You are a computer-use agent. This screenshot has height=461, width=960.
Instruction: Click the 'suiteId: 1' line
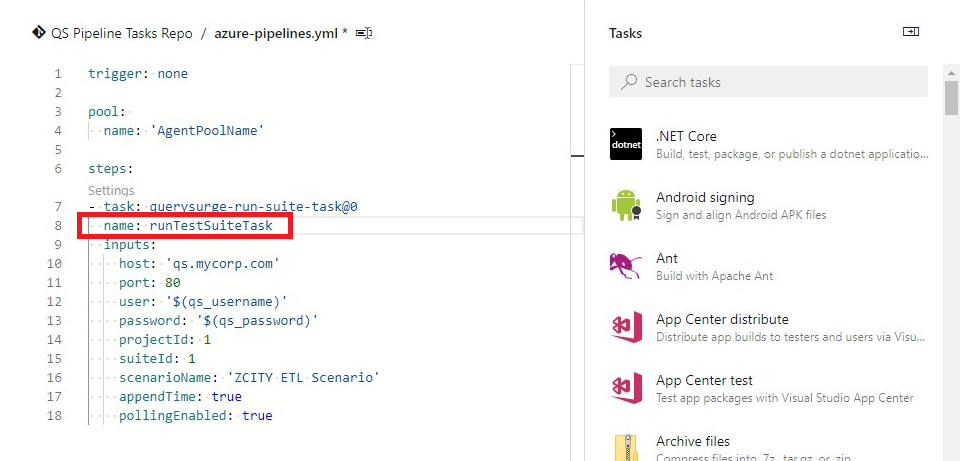click(x=157, y=359)
